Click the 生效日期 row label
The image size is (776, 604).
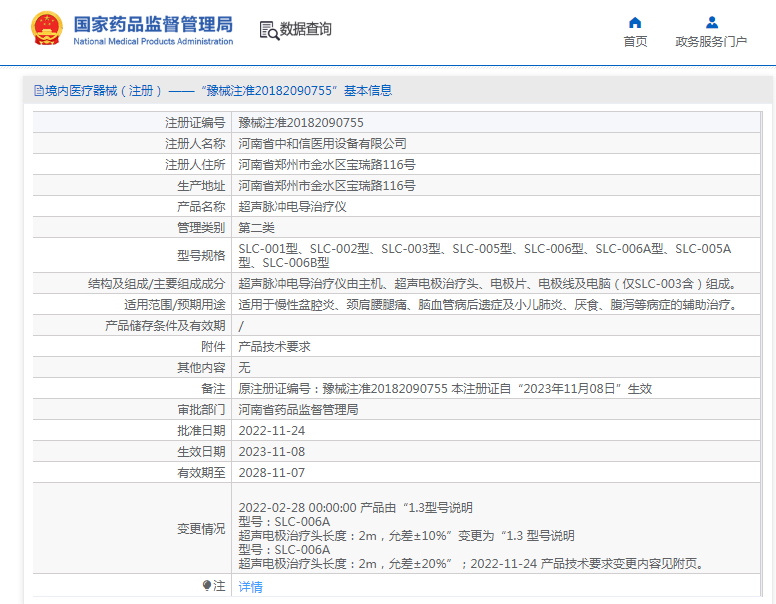pyautogui.click(x=201, y=452)
